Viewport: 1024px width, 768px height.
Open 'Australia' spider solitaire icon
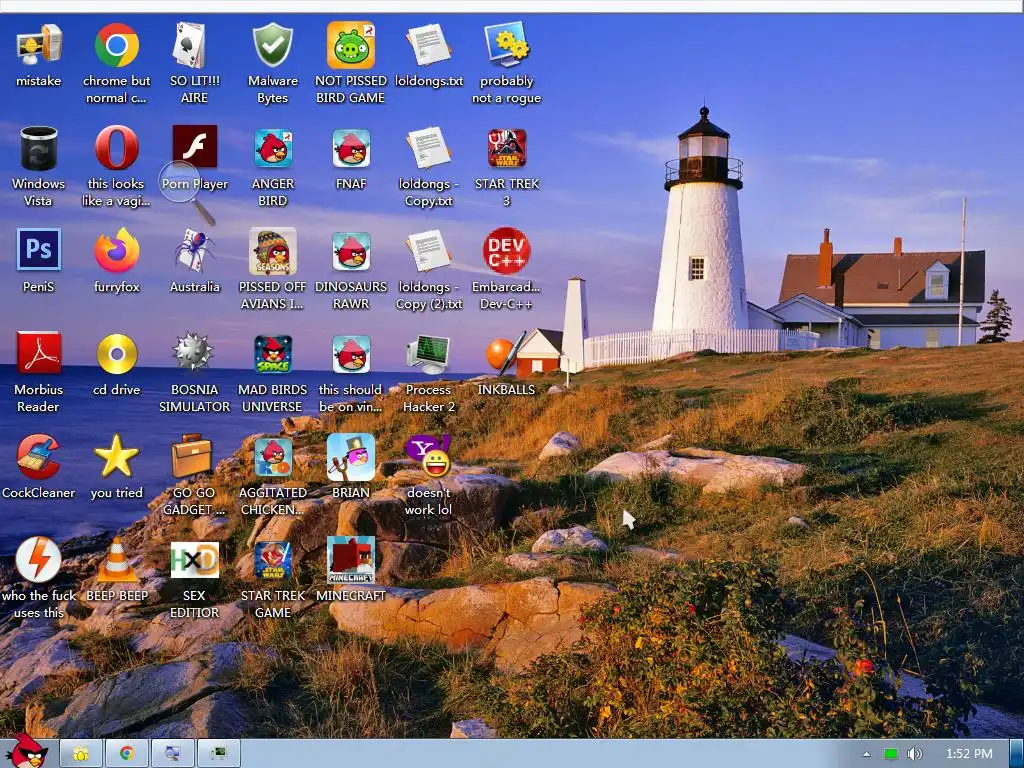[194, 250]
